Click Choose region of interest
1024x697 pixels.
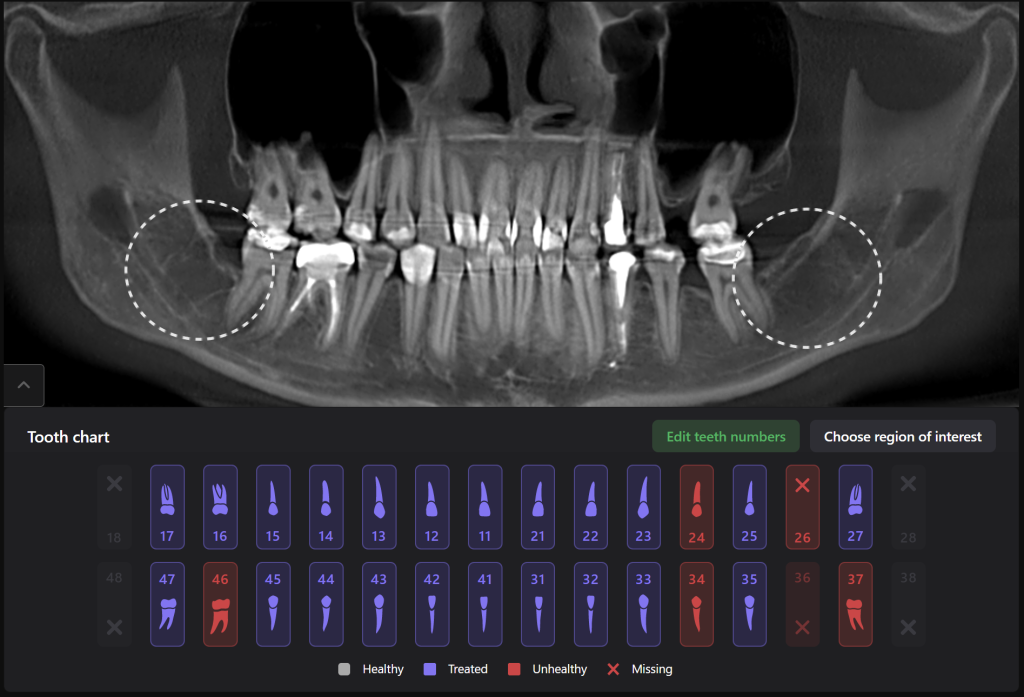point(902,436)
